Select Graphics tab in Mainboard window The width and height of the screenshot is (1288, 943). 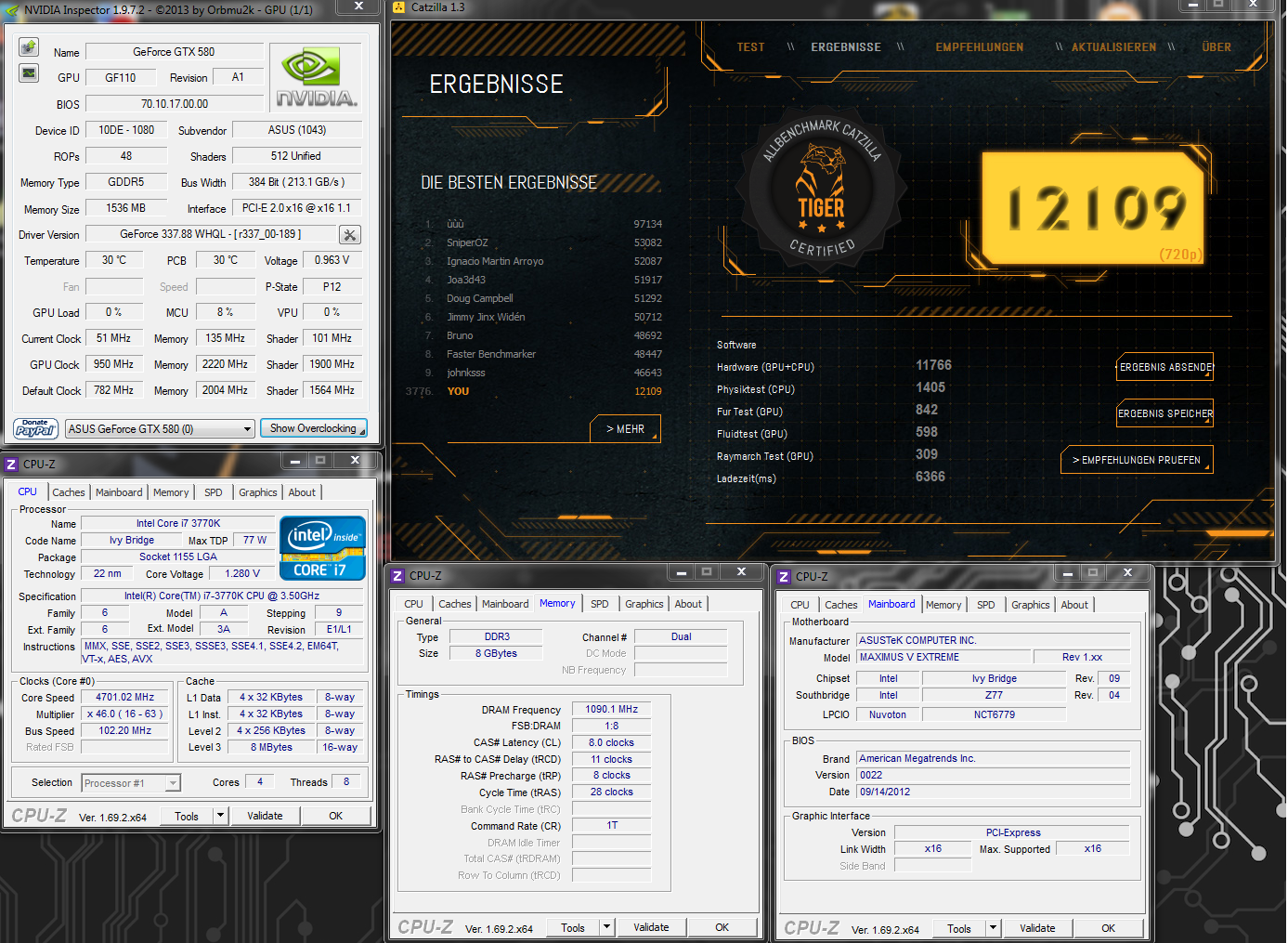pyautogui.click(x=1031, y=605)
